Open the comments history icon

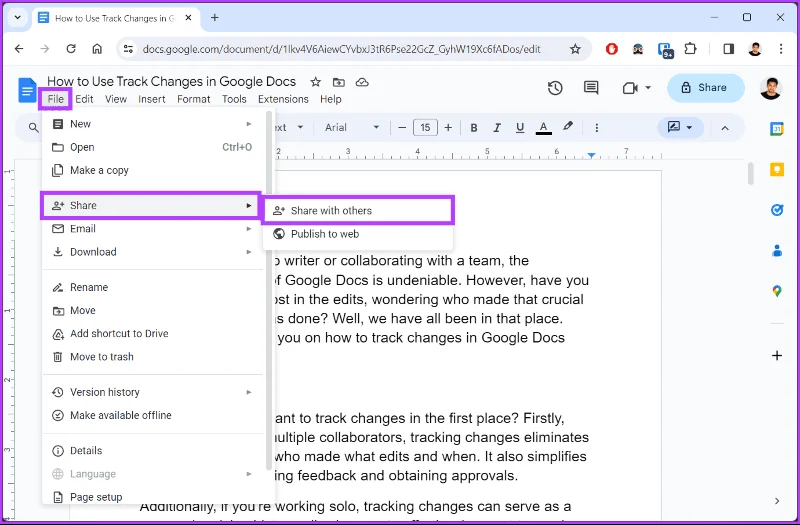click(x=591, y=88)
